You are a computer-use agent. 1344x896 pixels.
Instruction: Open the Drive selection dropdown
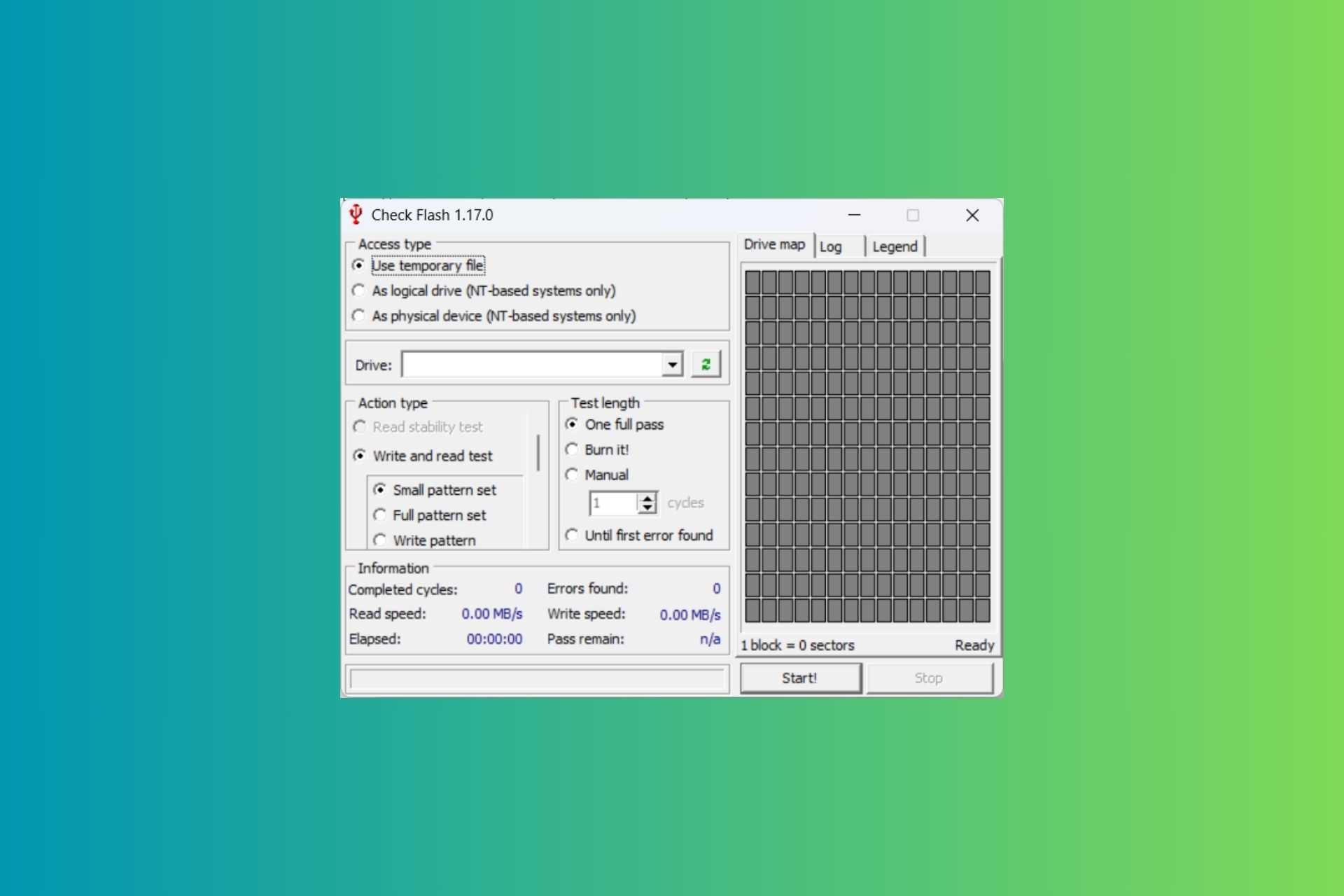coord(671,364)
